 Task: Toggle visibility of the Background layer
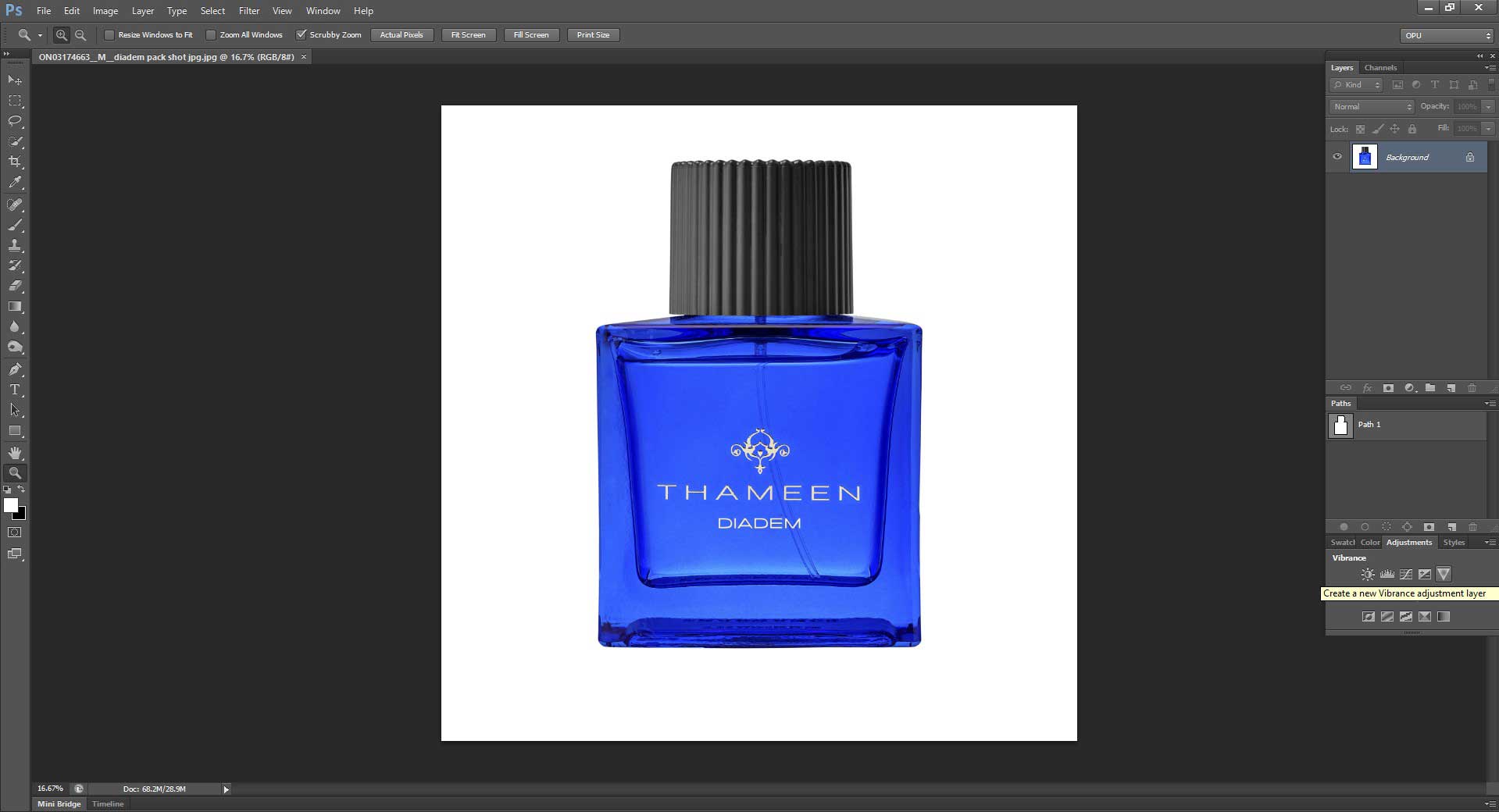point(1337,157)
